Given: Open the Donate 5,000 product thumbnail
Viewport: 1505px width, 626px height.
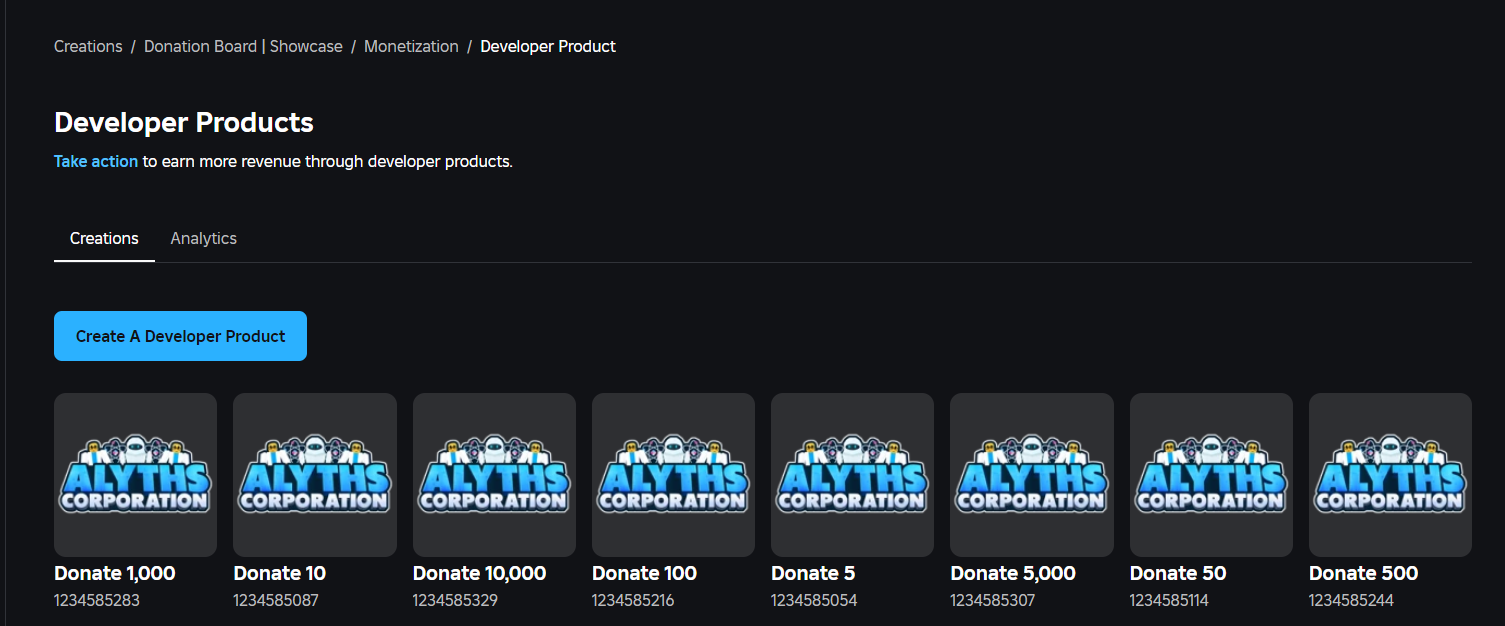Looking at the screenshot, I should pyautogui.click(x=1031, y=475).
